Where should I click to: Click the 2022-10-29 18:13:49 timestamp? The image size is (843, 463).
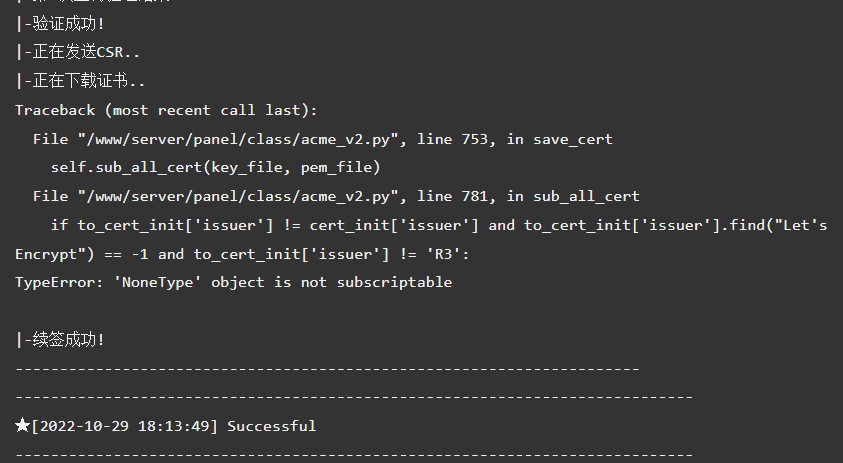[124, 426]
